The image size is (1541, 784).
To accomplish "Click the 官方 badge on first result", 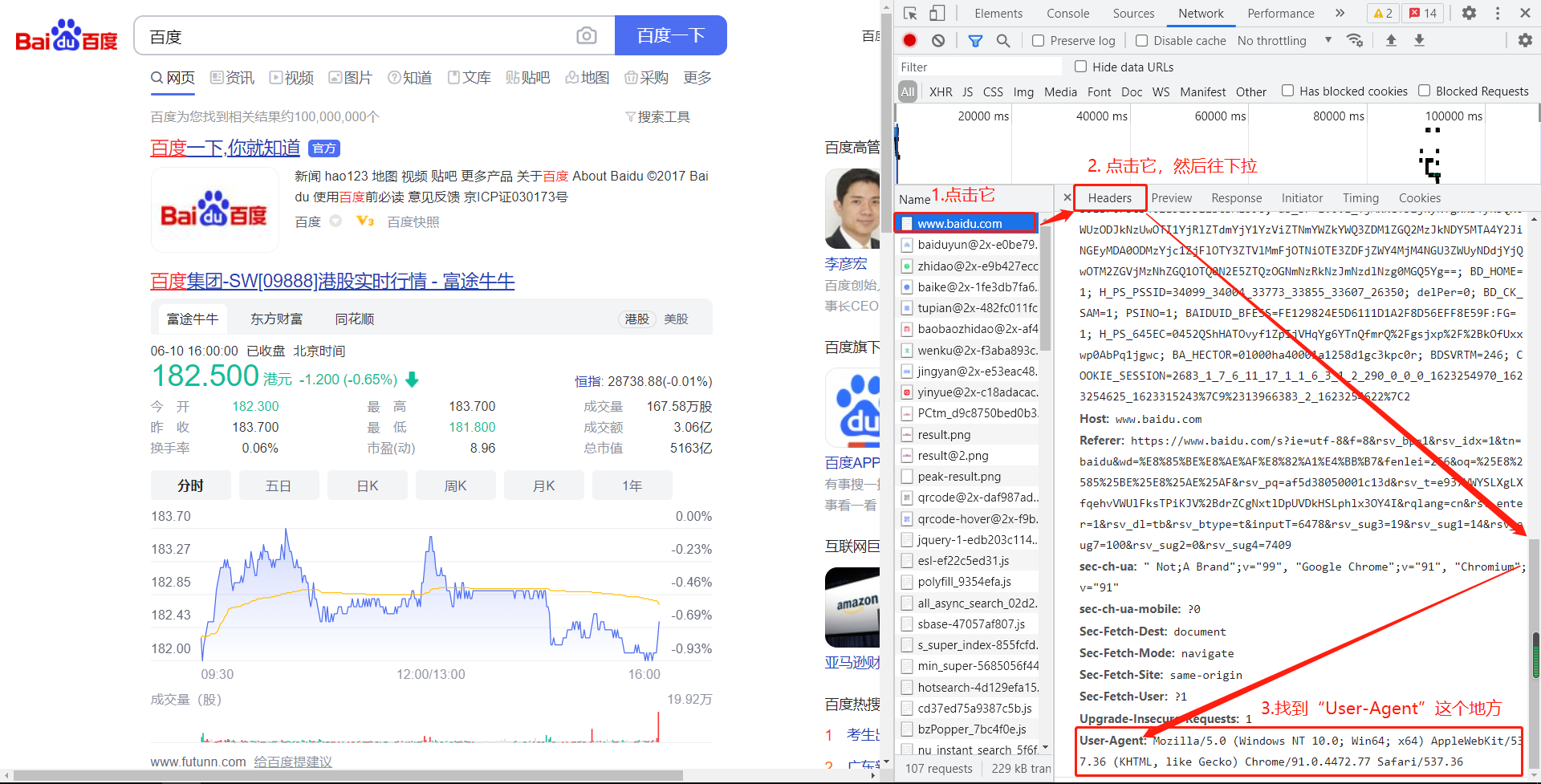I will point(324,148).
